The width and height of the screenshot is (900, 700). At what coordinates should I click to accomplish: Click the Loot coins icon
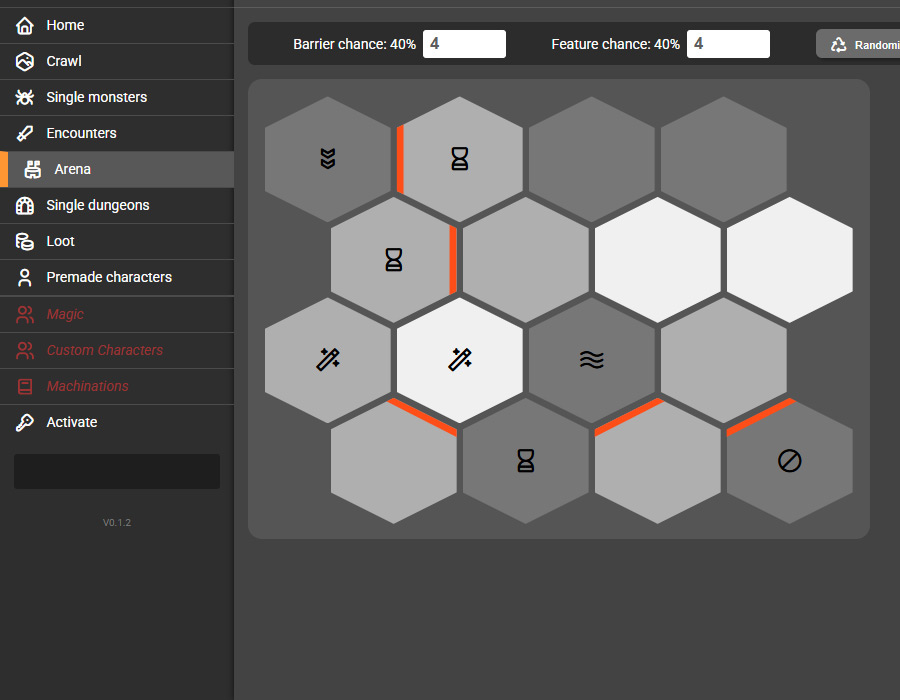tap(25, 242)
